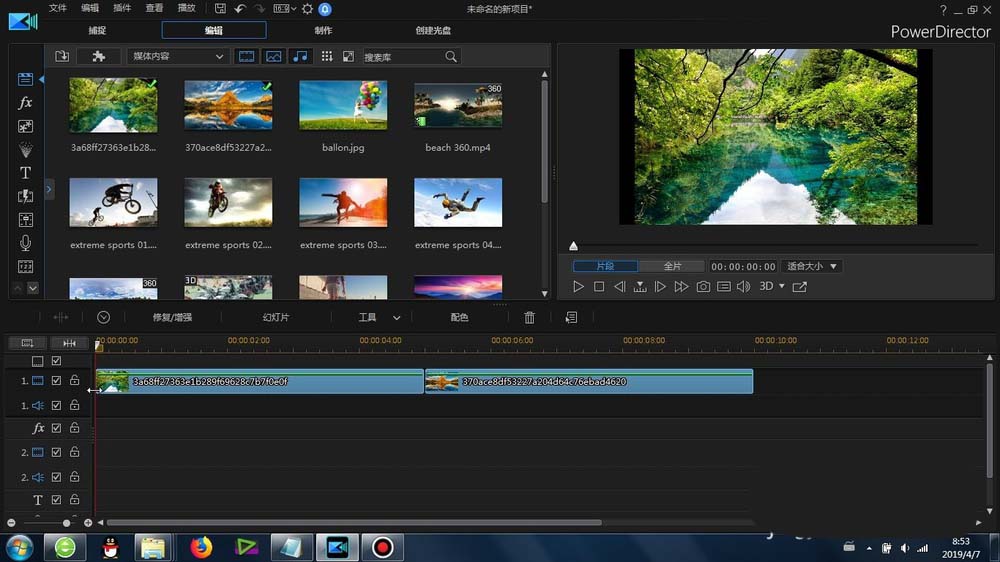Open the voice-over microphone room
Viewport: 1000px width, 562px height.
coord(26,243)
